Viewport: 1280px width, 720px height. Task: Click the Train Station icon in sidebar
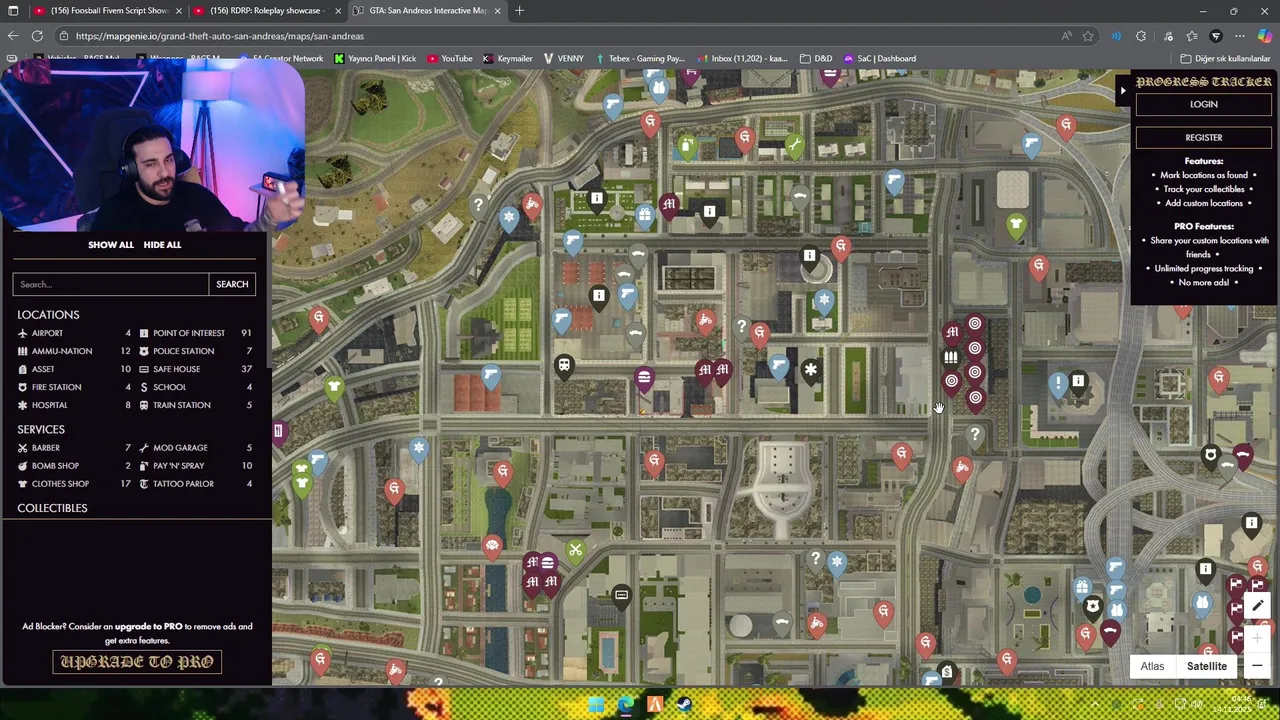(x=144, y=405)
